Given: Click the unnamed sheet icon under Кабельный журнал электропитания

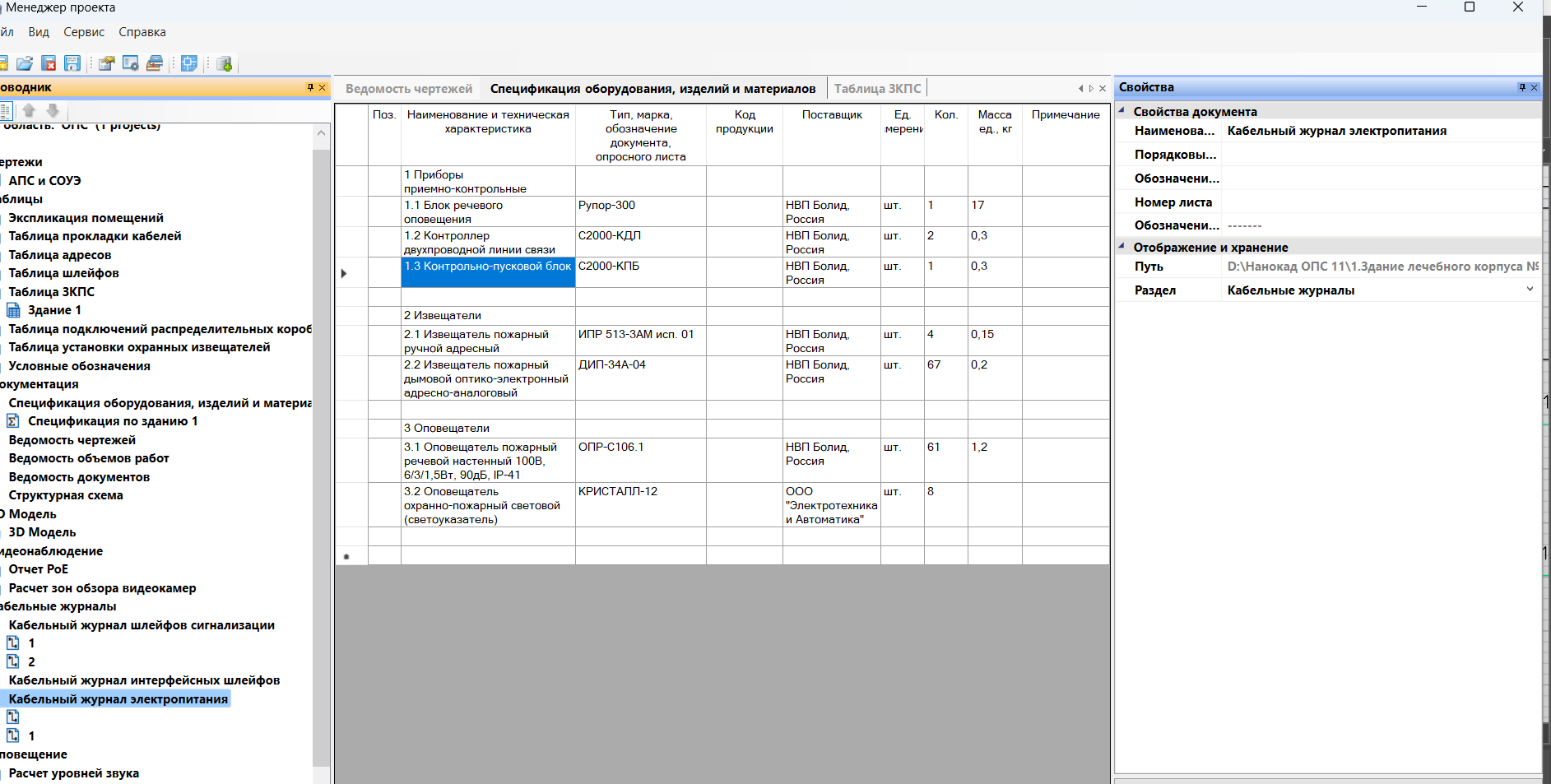Looking at the screenshot, I should pos(12,717).
